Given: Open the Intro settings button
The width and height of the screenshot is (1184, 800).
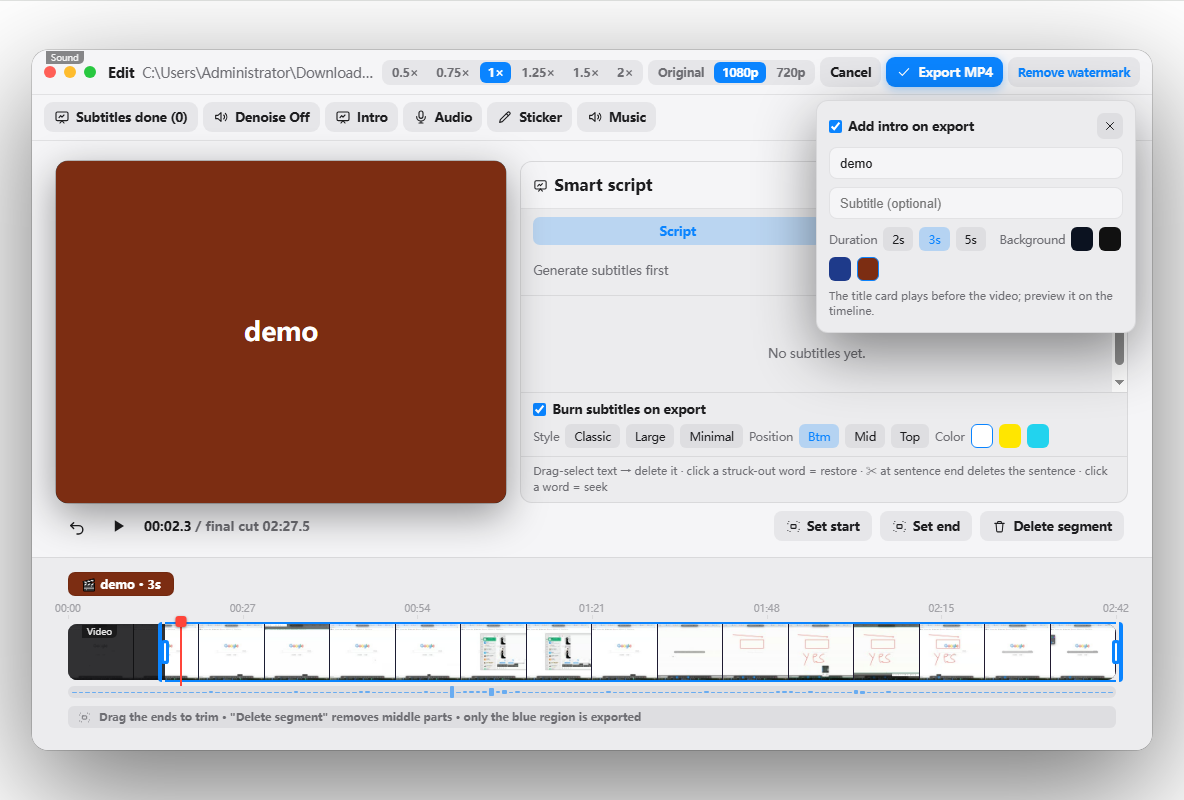Looking at the screenshot, I should pyautogui.click(x=362, y=117).
